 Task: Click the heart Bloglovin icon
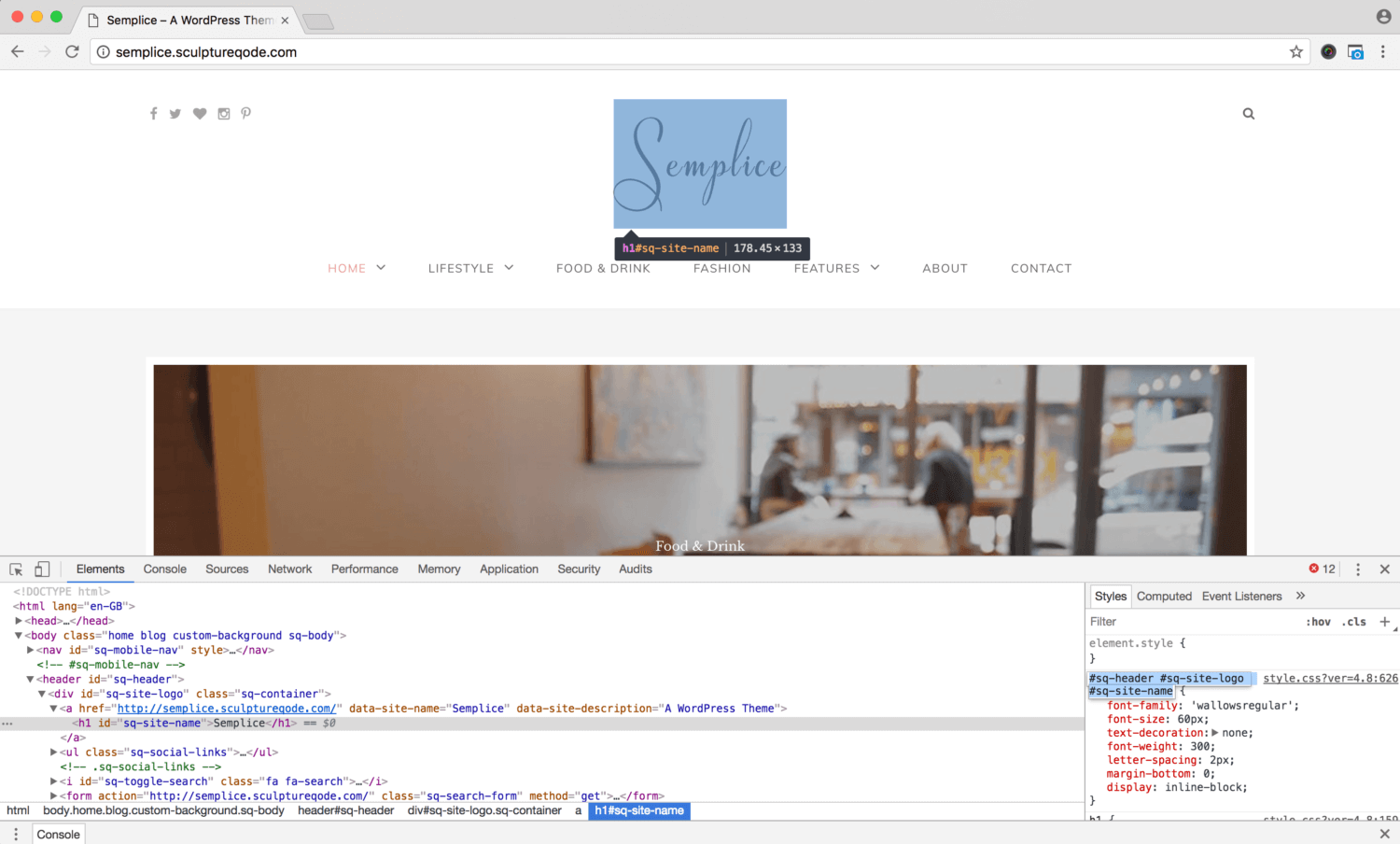click(200, 114)
